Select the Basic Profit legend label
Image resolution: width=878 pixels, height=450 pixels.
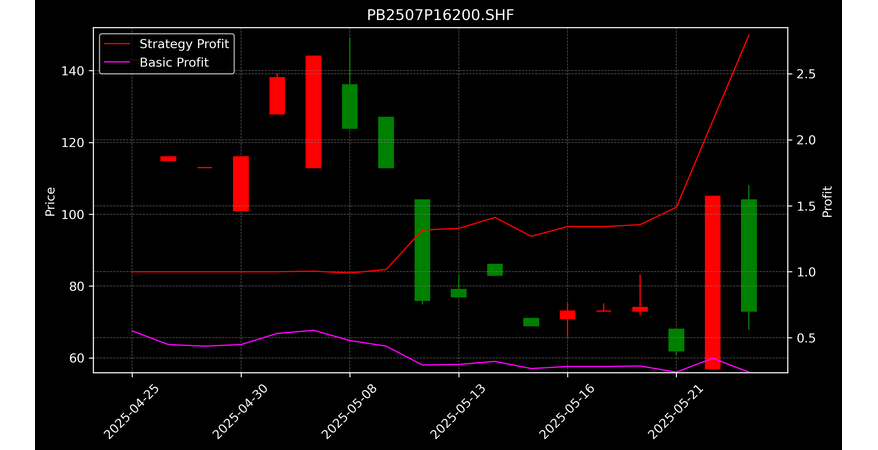pos(174,62)
